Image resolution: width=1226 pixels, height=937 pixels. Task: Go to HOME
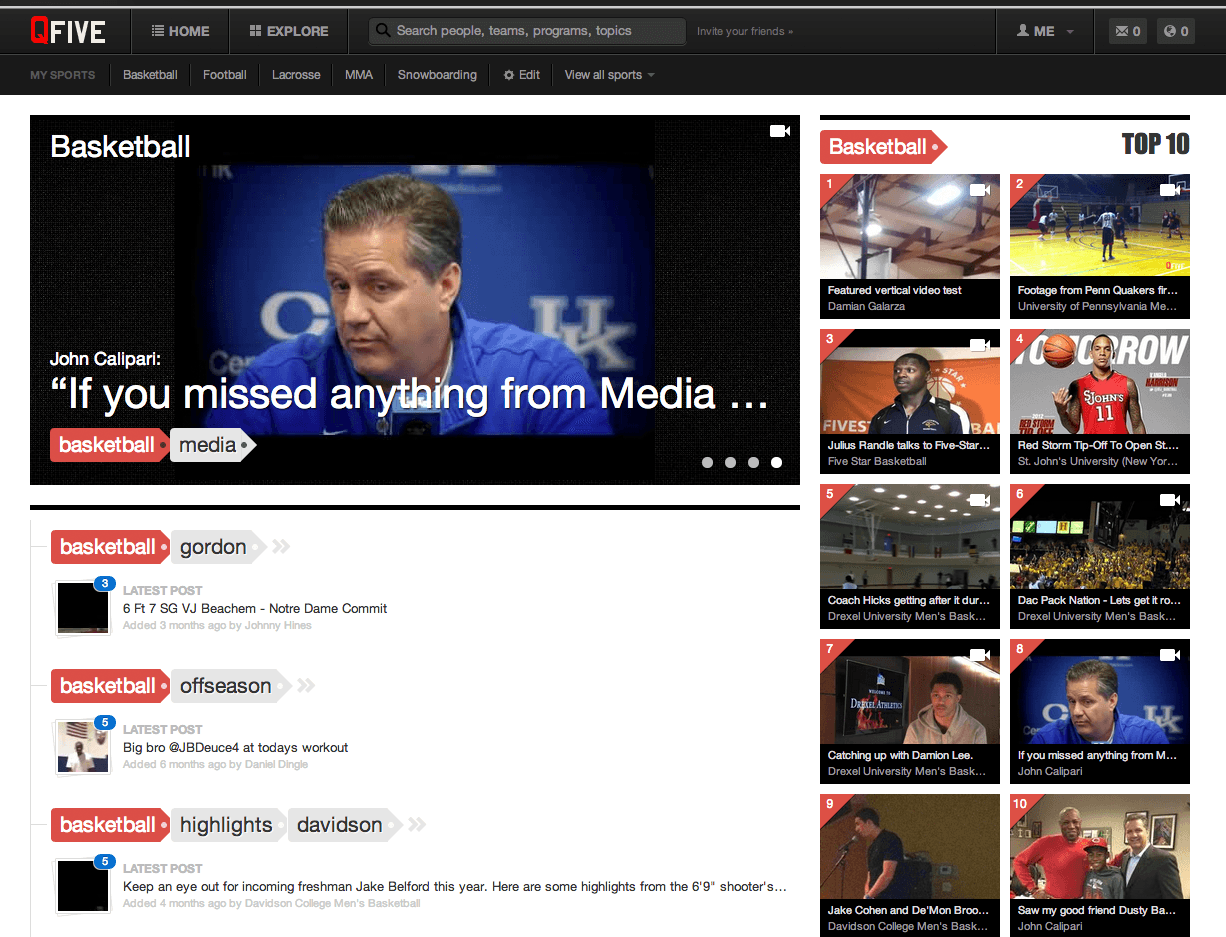180,31
